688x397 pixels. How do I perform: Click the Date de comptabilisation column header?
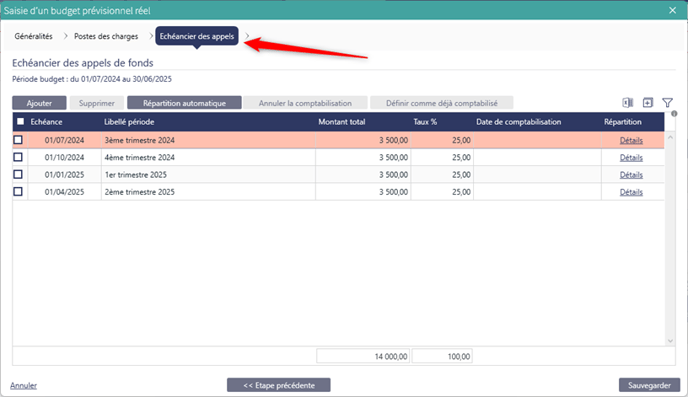(519, 122)
